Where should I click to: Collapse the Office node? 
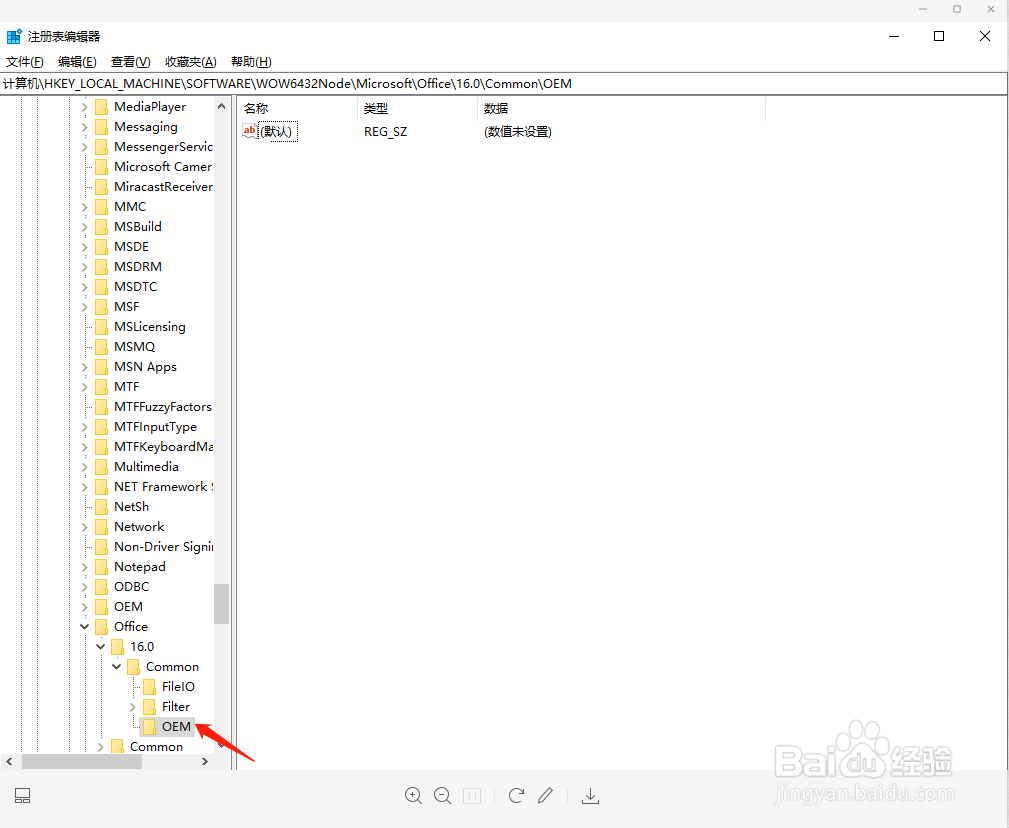pos(84,626)
